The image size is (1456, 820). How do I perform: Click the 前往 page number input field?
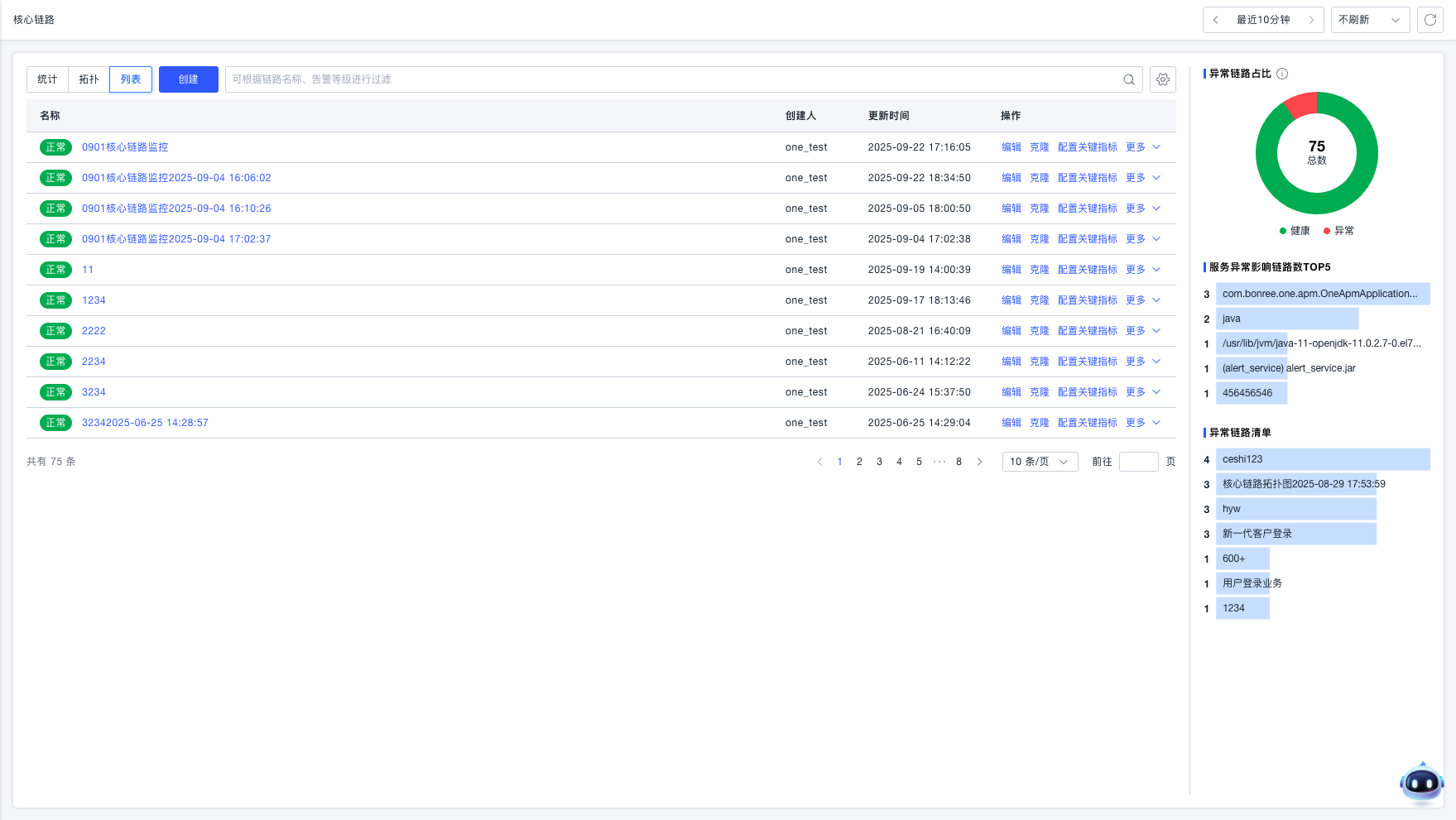coord(1138,462)
